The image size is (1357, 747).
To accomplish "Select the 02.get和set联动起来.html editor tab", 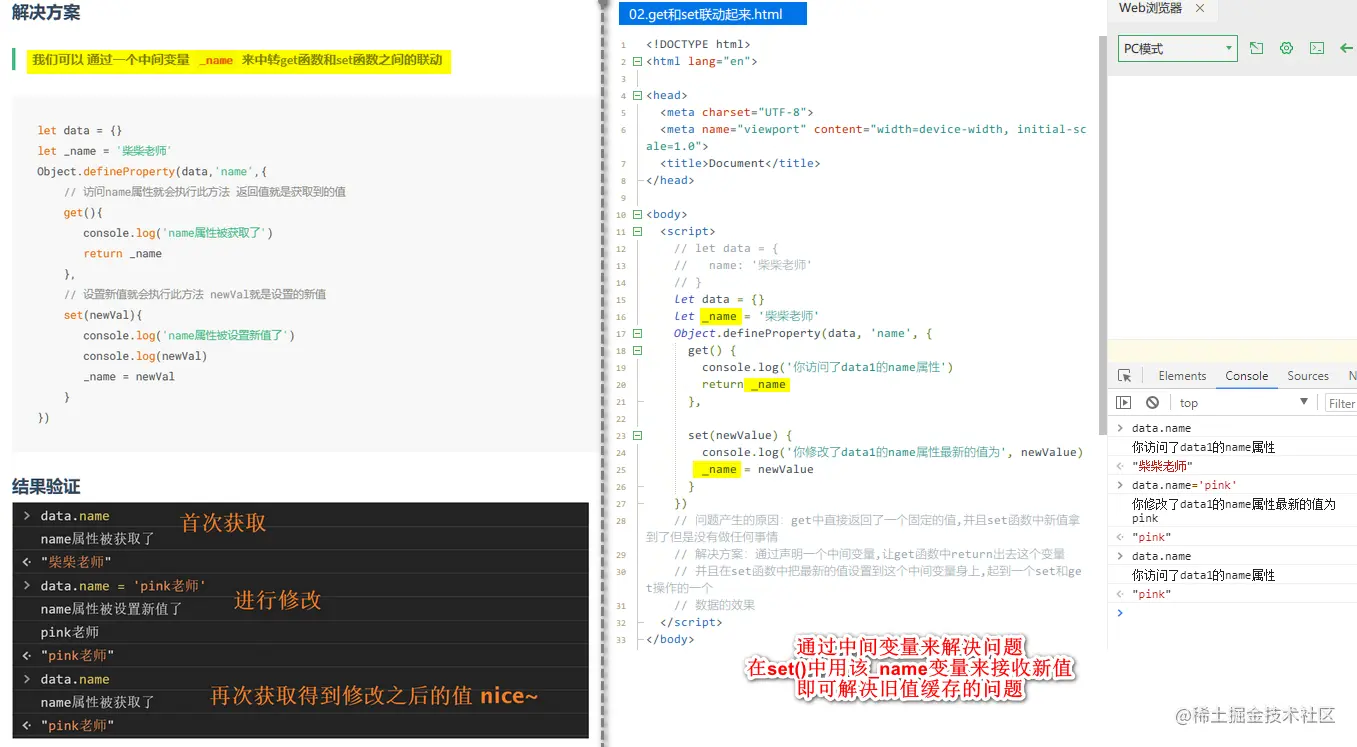I will (712, 14).
